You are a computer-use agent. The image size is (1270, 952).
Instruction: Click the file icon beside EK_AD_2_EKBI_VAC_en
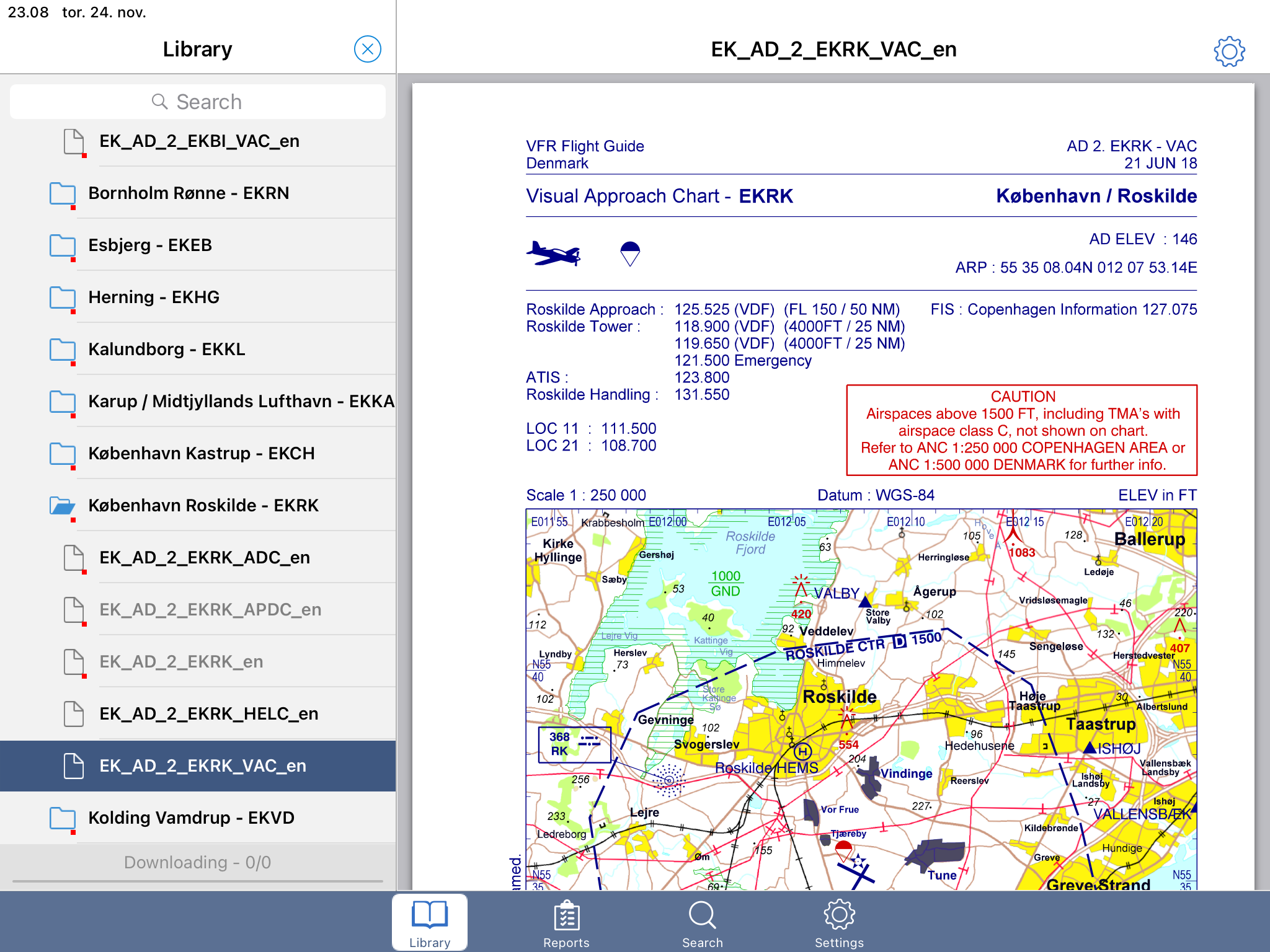tap(74, 142)
